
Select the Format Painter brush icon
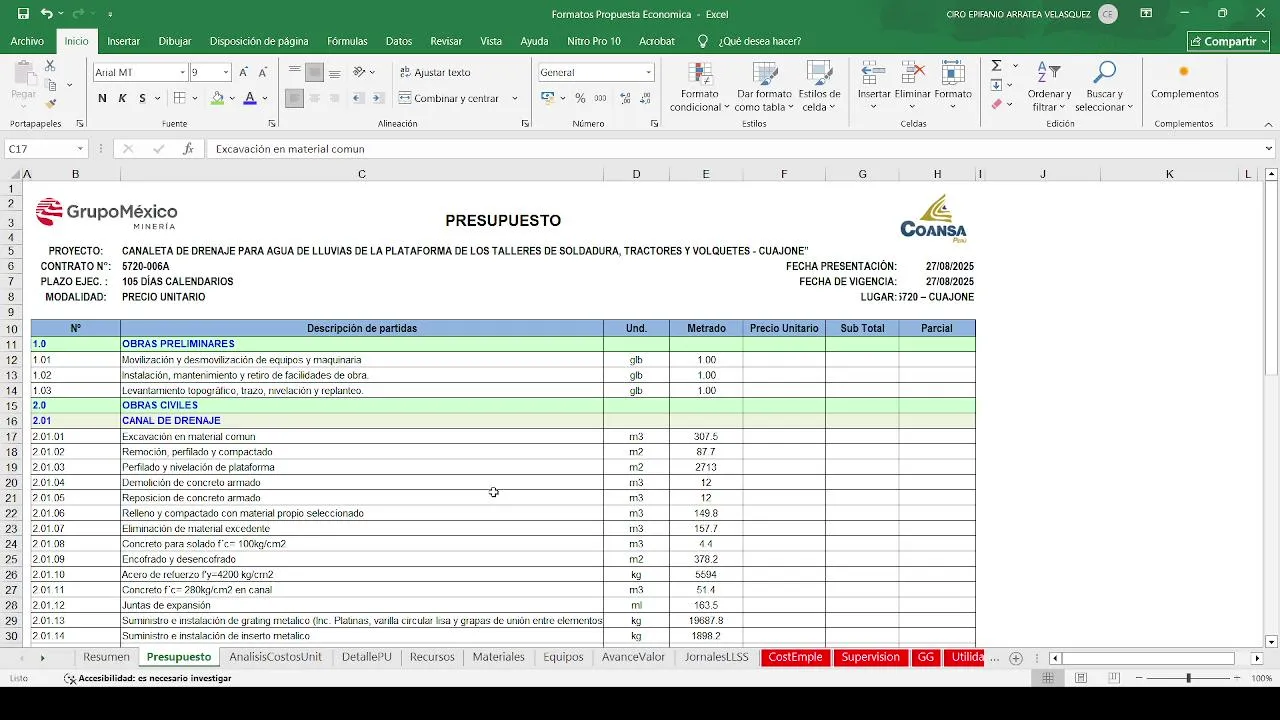[50, 103]
